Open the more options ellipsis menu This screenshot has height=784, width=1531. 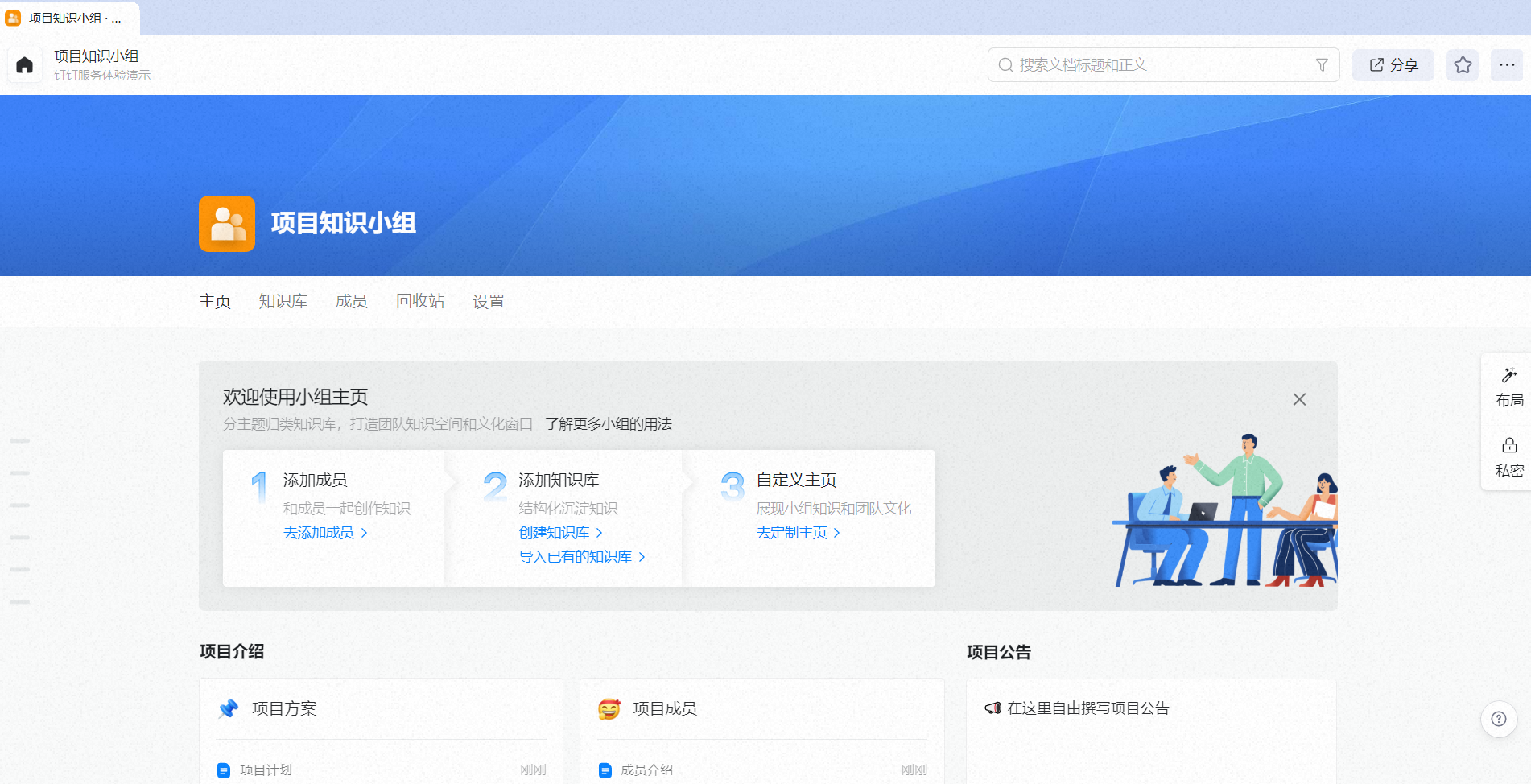(1507, 65)
